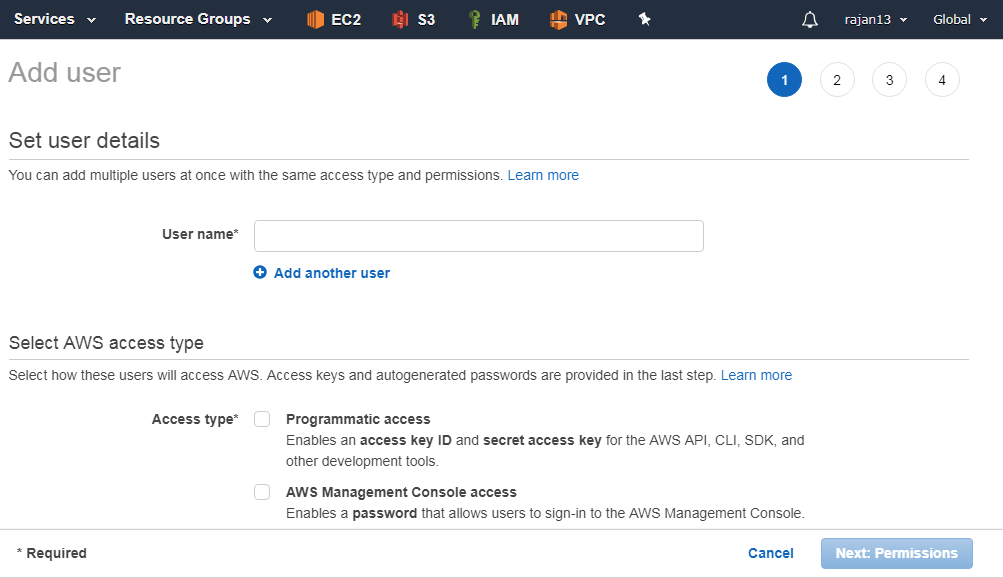Jump to step 3 in wizard
Screen dimensions: 1003x578
click(889, 80)
